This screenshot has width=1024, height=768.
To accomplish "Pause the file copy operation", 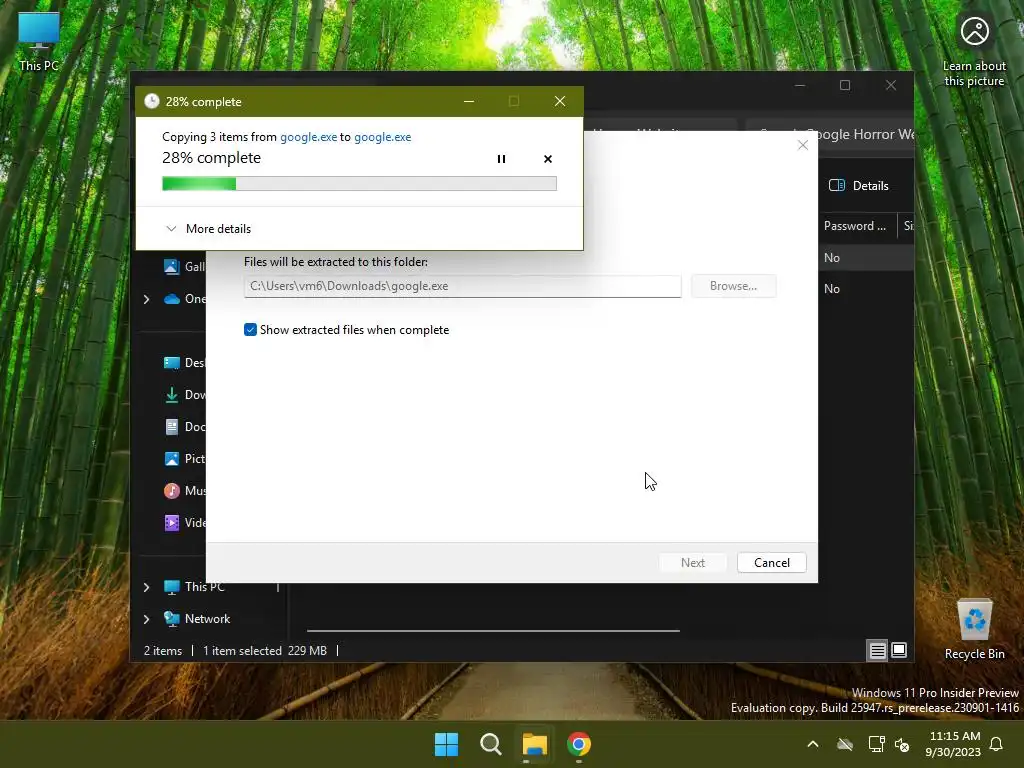I will [x=501, y=159].
